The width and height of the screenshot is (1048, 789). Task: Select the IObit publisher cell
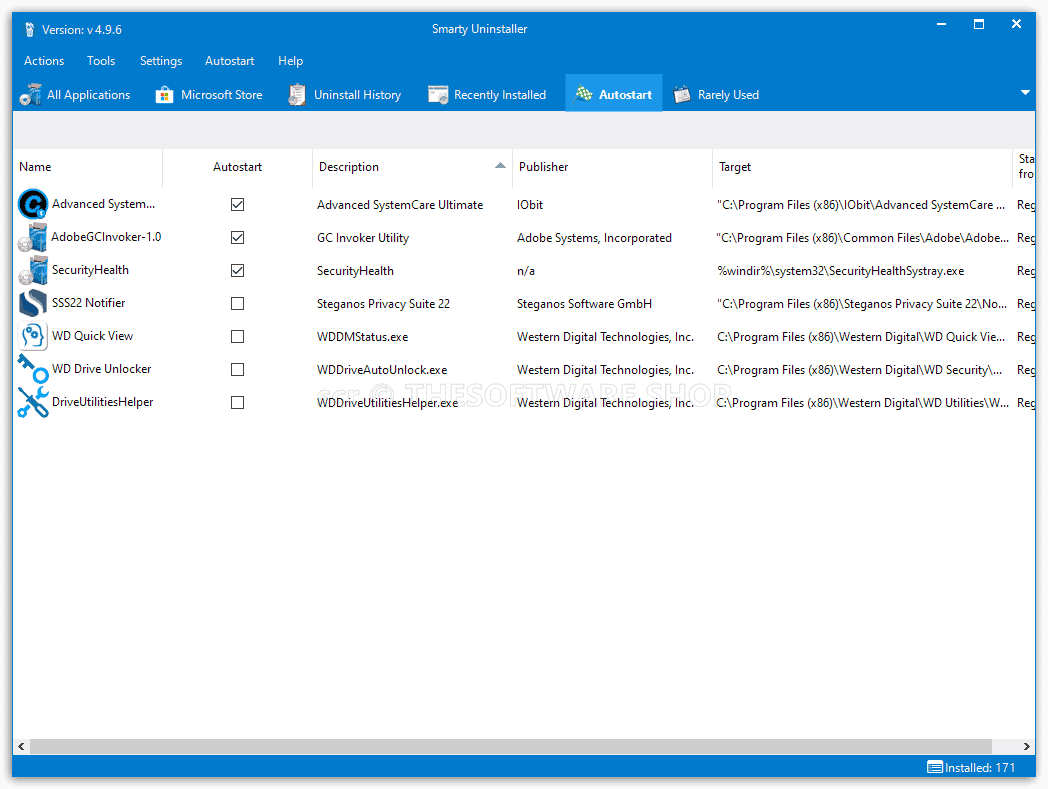530,205
